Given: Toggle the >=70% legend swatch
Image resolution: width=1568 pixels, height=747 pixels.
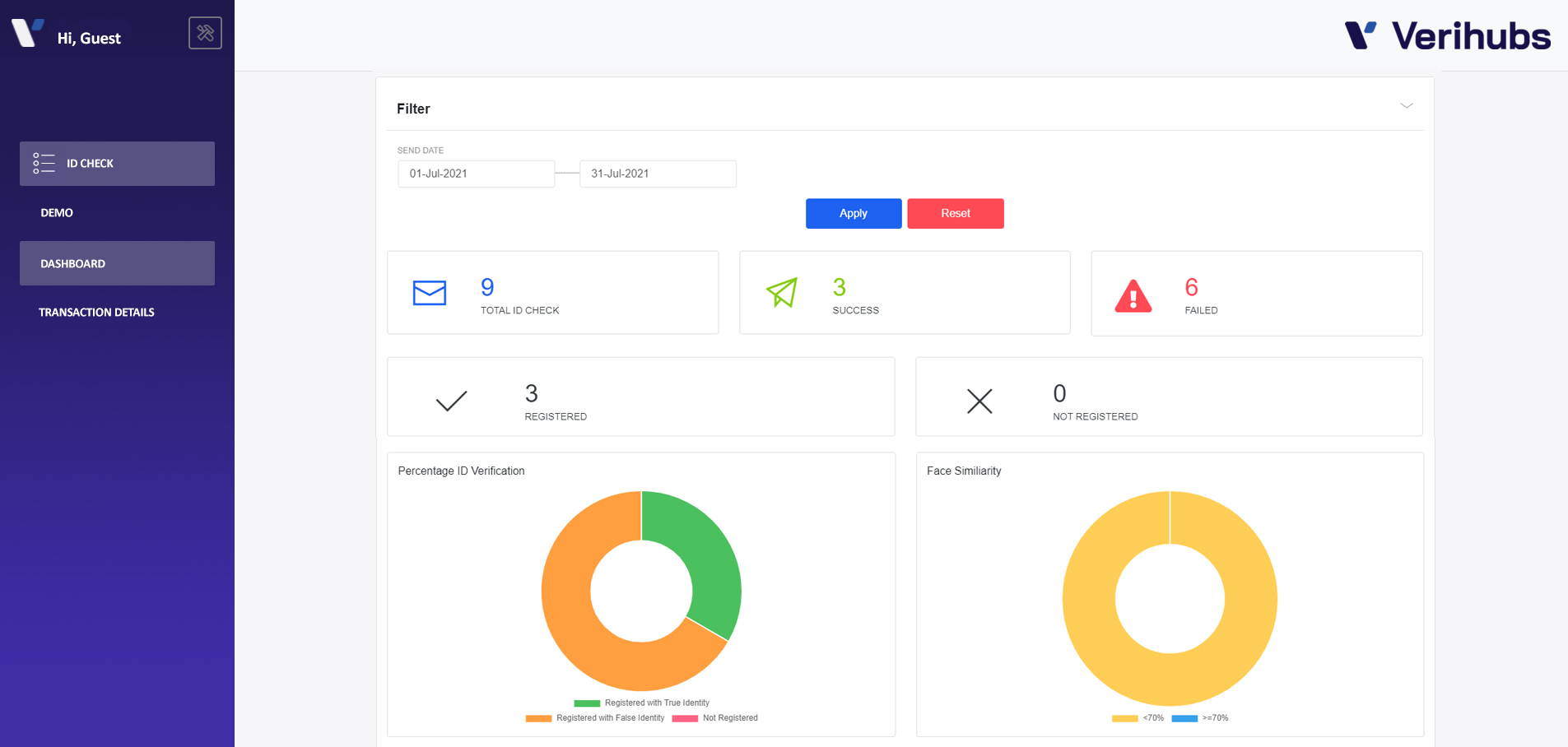Looking at the screenshot, I should [1184, 718].
